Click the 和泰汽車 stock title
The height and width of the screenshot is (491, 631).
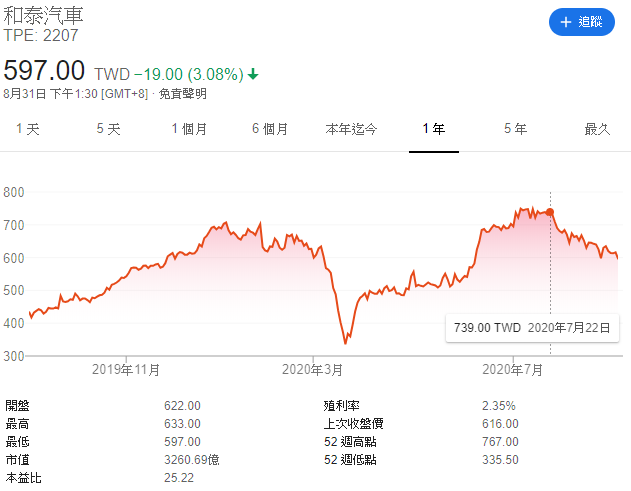[43, 16]
